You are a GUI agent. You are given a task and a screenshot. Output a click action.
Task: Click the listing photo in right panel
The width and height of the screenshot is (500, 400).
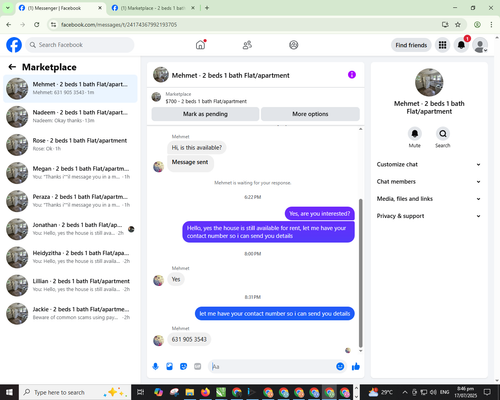[x=429, y=82]
